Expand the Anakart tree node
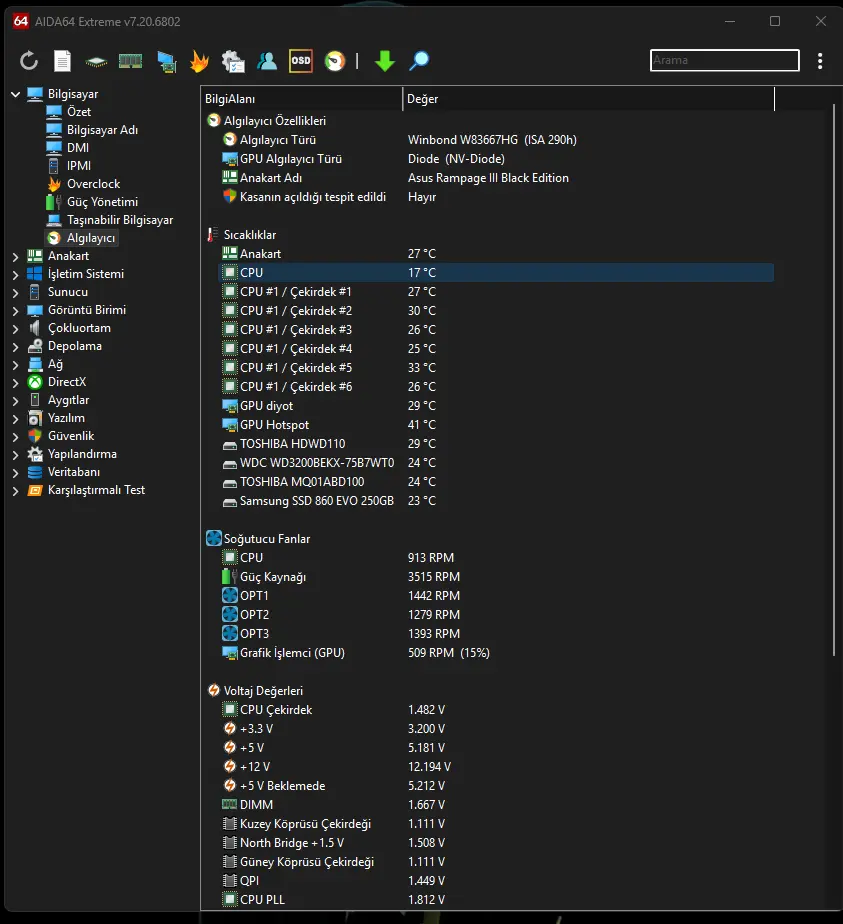Screen dimensions: 843x924 (15, 257)
